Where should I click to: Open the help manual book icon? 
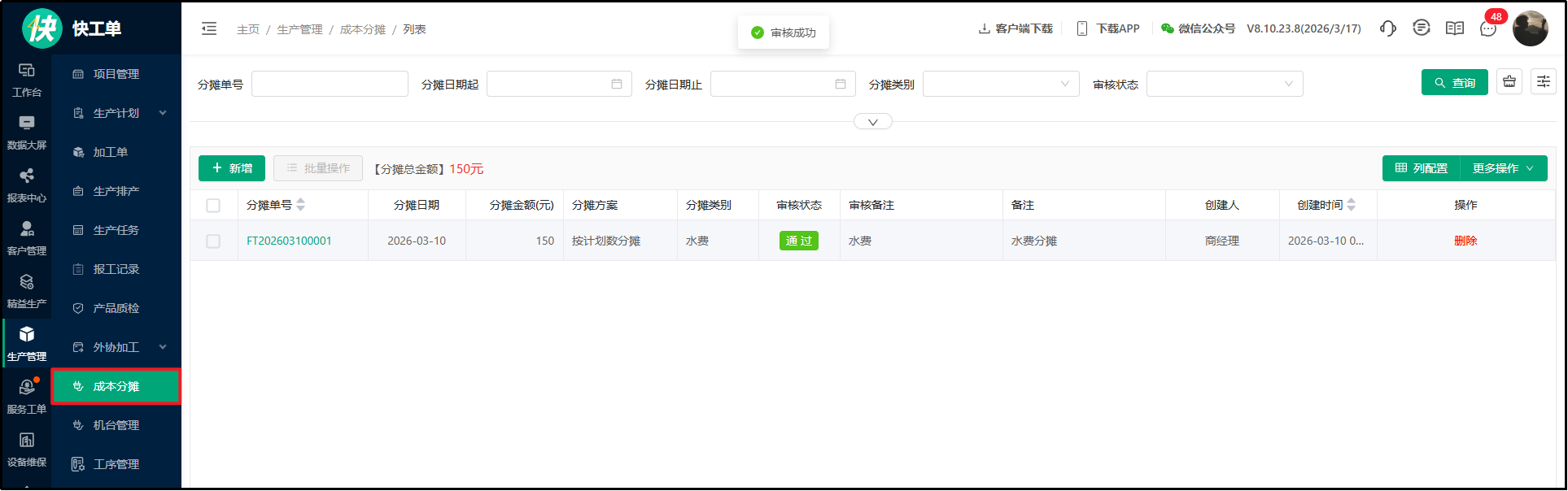[x=1454, y=28]
